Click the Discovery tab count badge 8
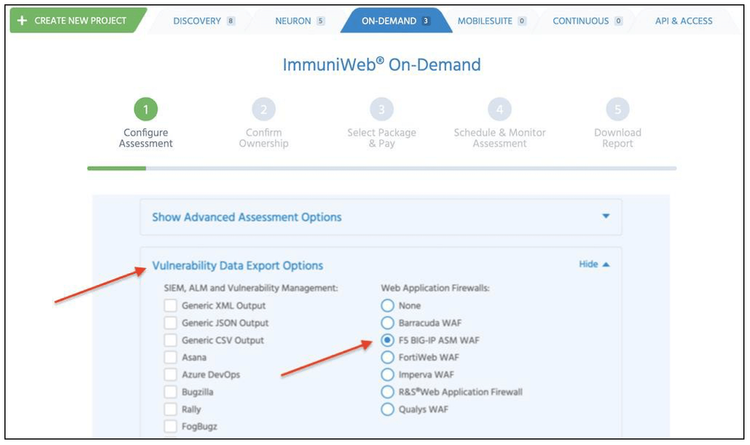The width and height of the screenshot is (750, 445). pyautogui.click(x=231, y=21)
